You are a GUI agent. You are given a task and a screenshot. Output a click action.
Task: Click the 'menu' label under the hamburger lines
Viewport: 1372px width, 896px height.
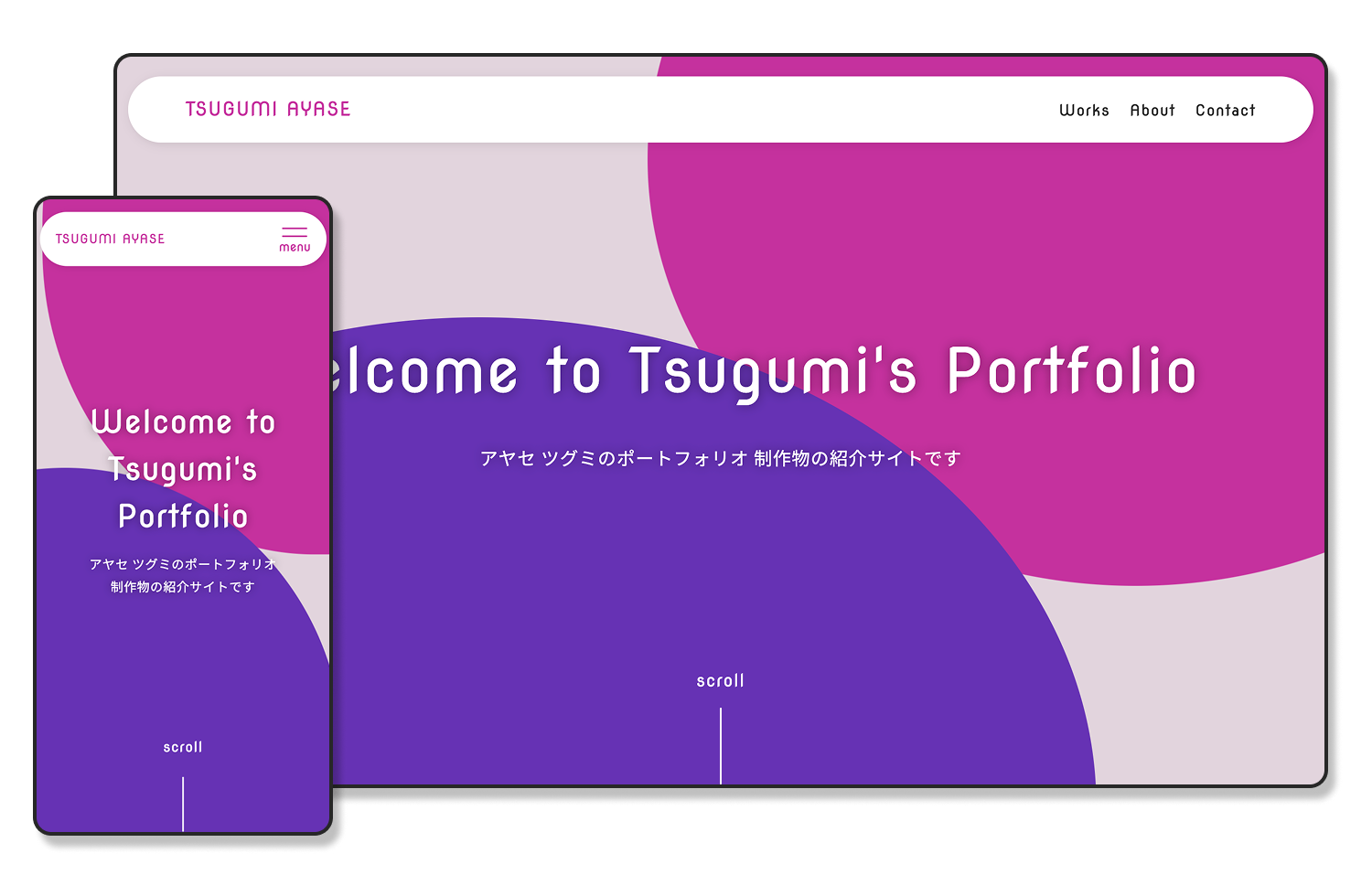[295, 248]
